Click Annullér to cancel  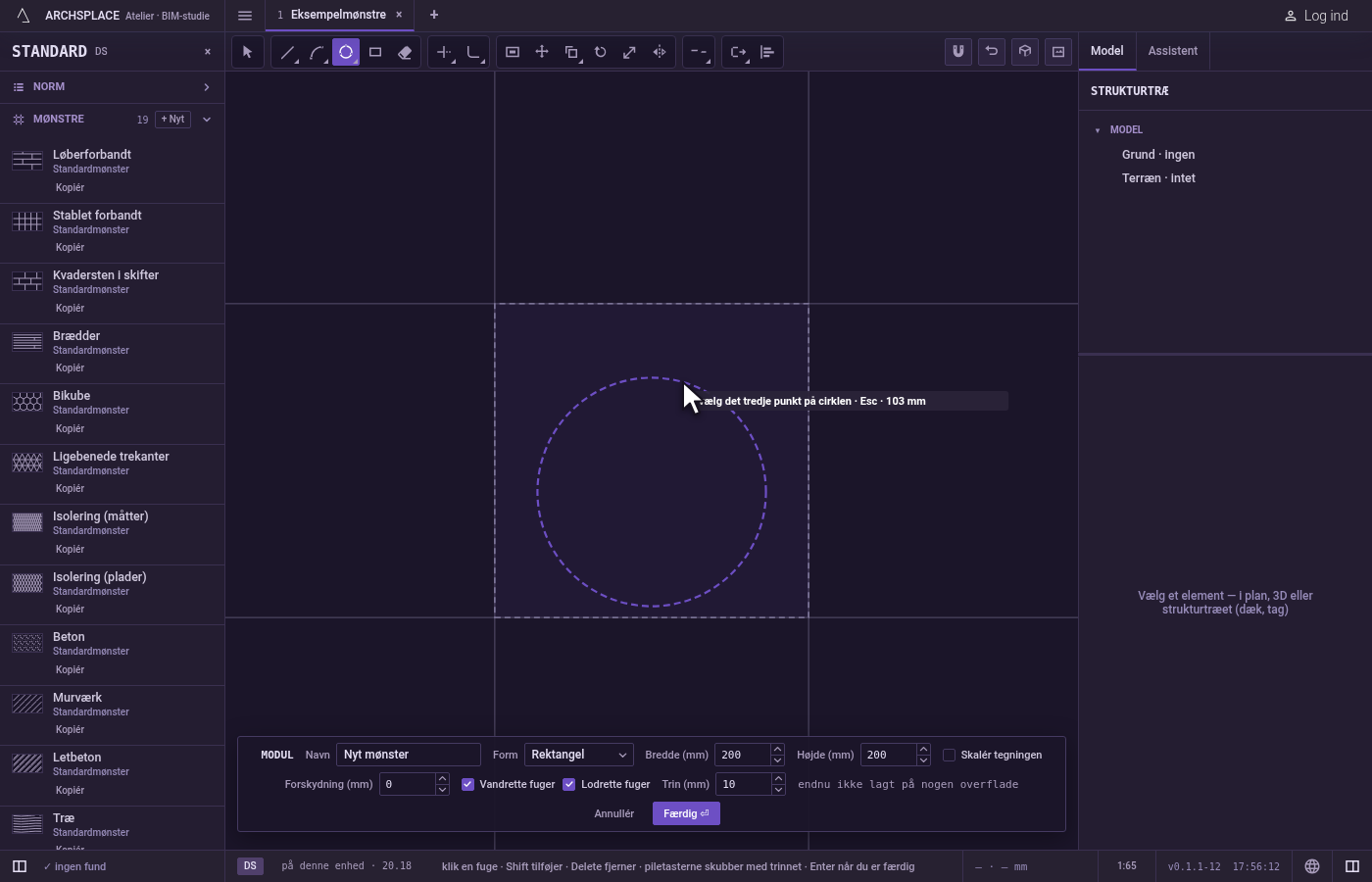click(614, 813)
